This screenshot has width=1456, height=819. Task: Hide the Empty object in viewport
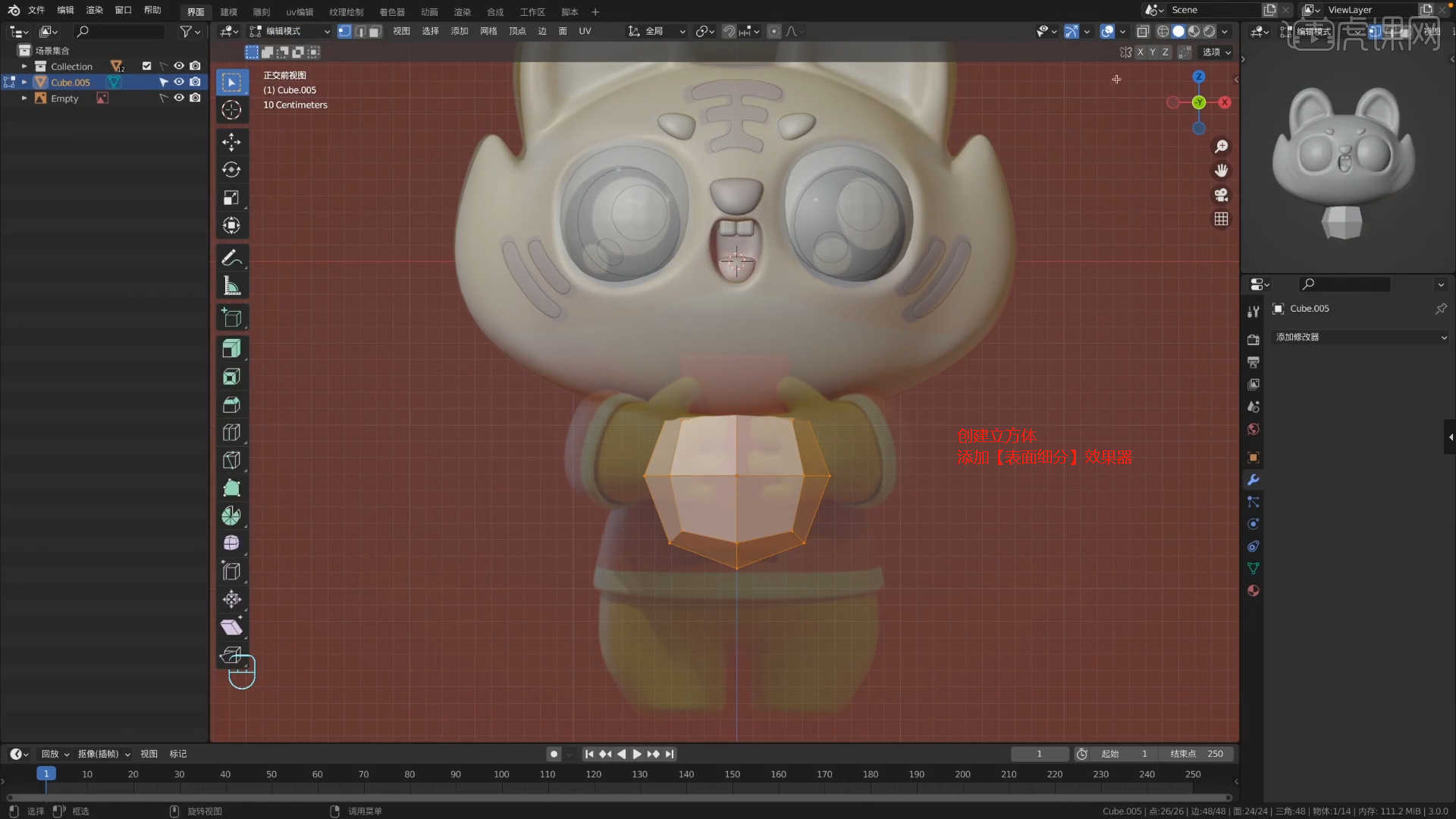tap(179, 98)
